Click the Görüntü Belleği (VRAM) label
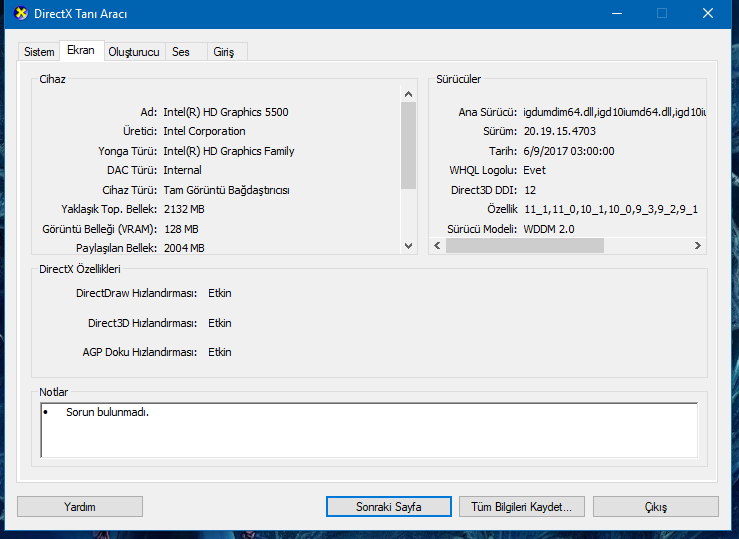 pyautogui.click(x=99, y=229)
